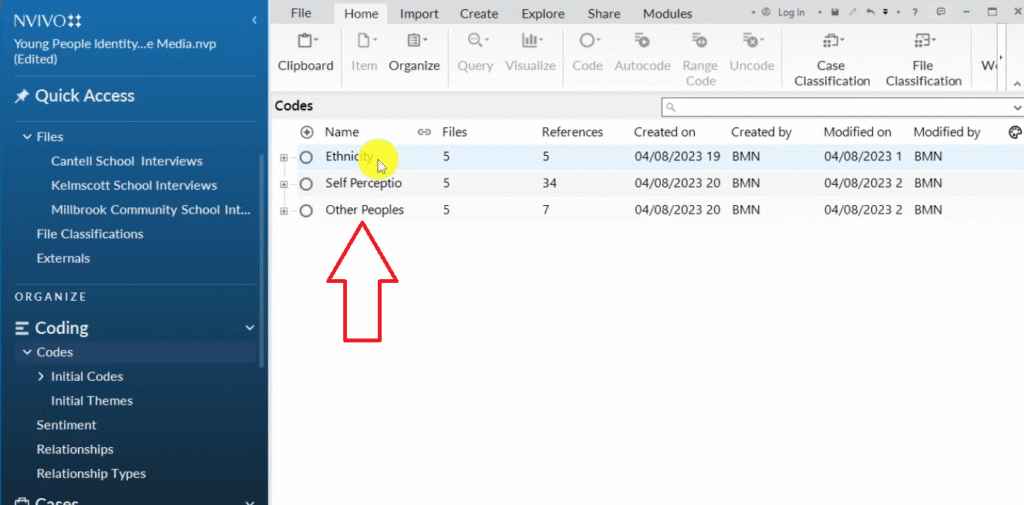
Task: Open Cantell School Interviews folder
Action: pos(126,161)
